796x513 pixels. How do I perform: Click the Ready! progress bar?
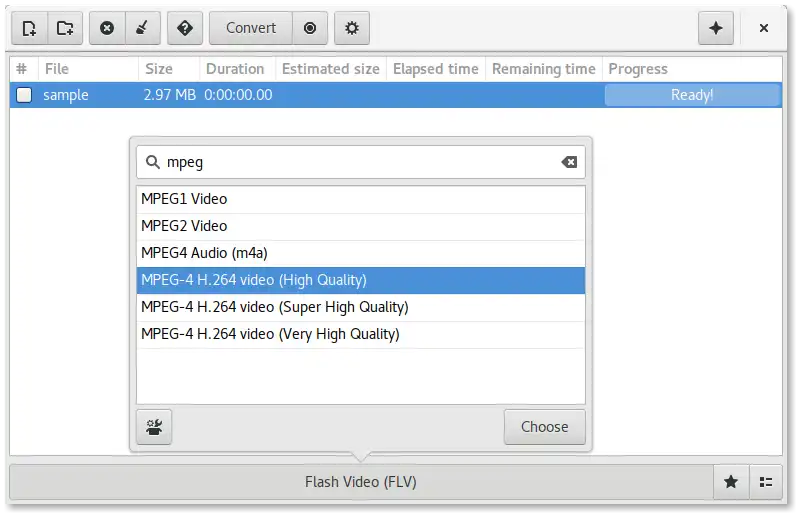pos(692,96)
